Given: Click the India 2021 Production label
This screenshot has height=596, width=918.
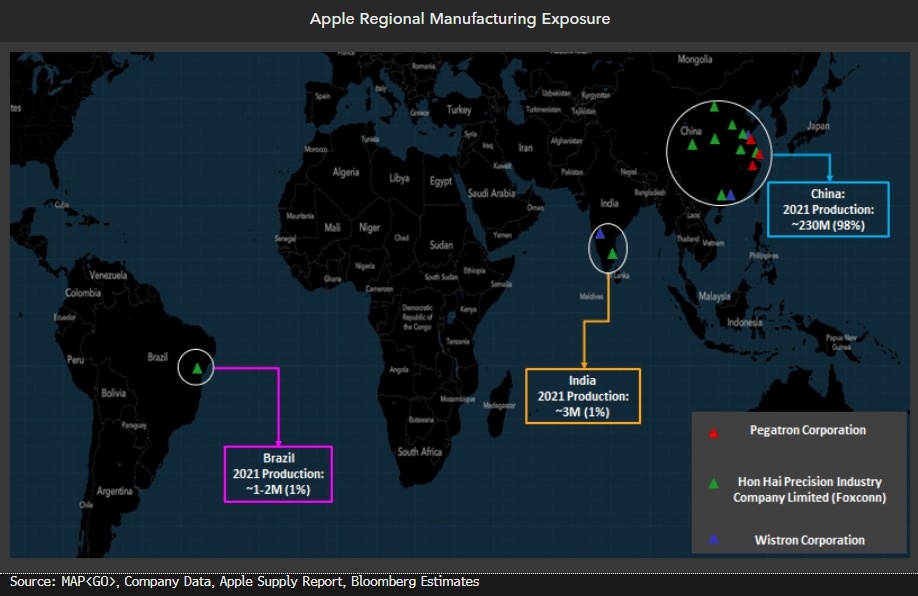Looking at the screenshot, I should [583, 396].
